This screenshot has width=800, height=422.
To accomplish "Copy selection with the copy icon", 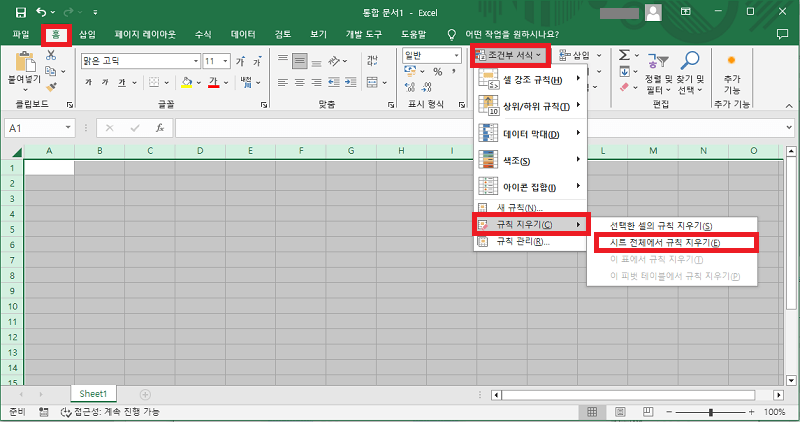I will 50,71.
